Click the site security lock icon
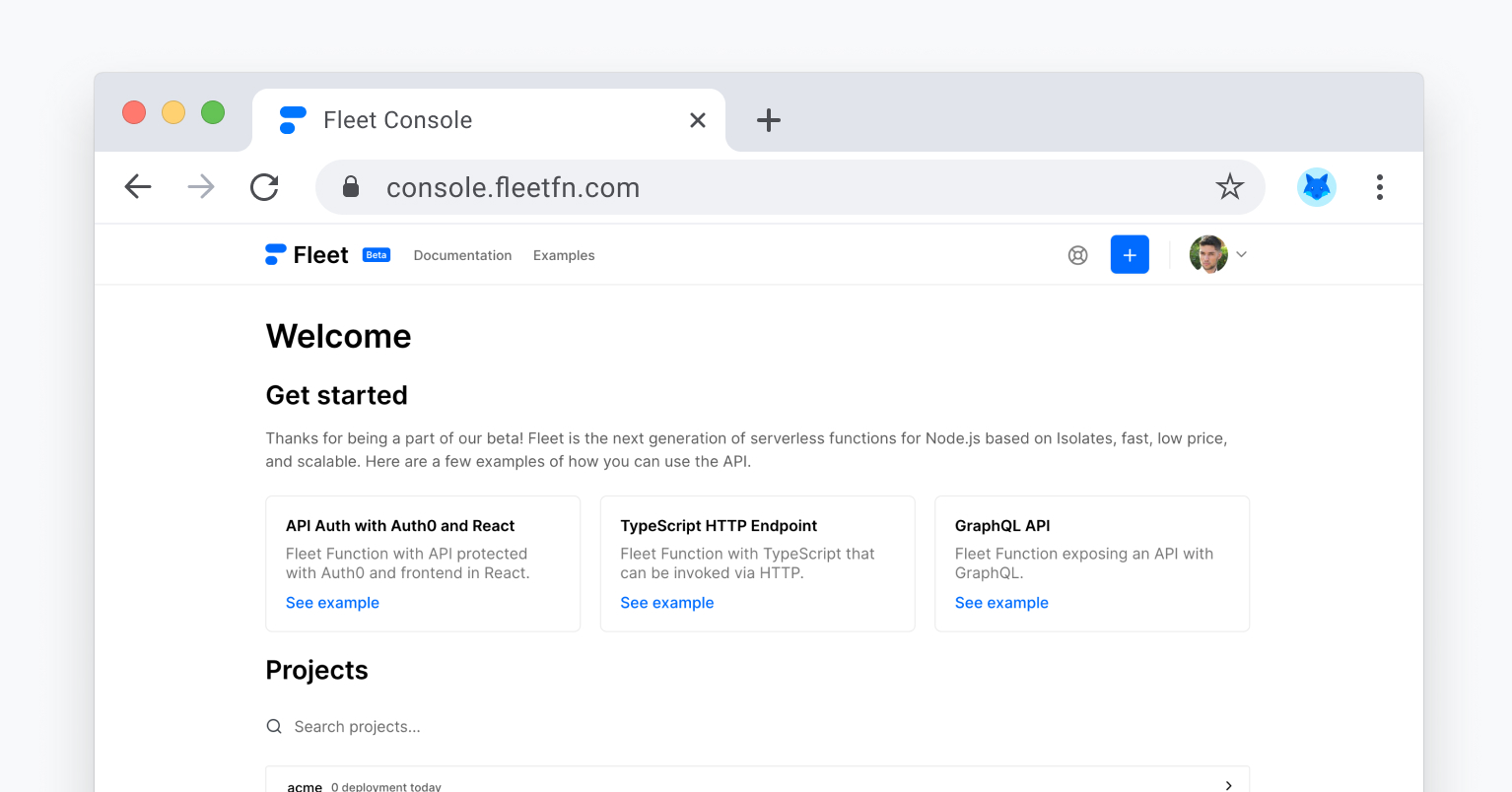Viewport: 1512px width, 792px height. click(351, 186)
